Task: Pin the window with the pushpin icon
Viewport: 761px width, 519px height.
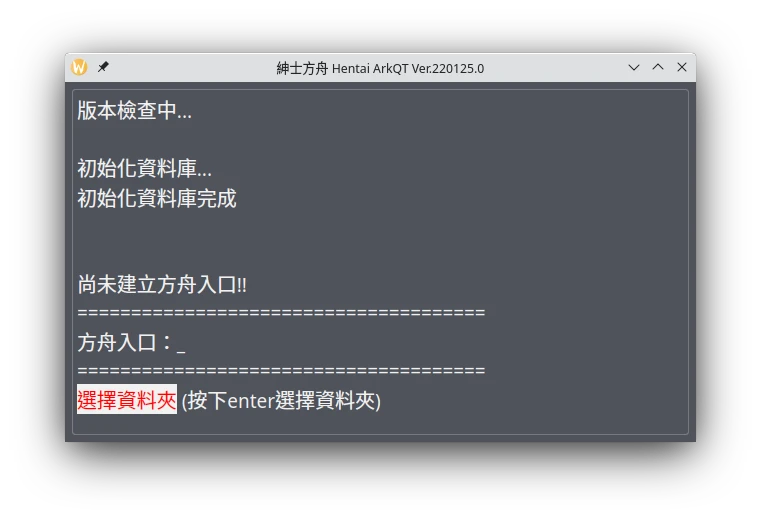Action: (103, 67)
